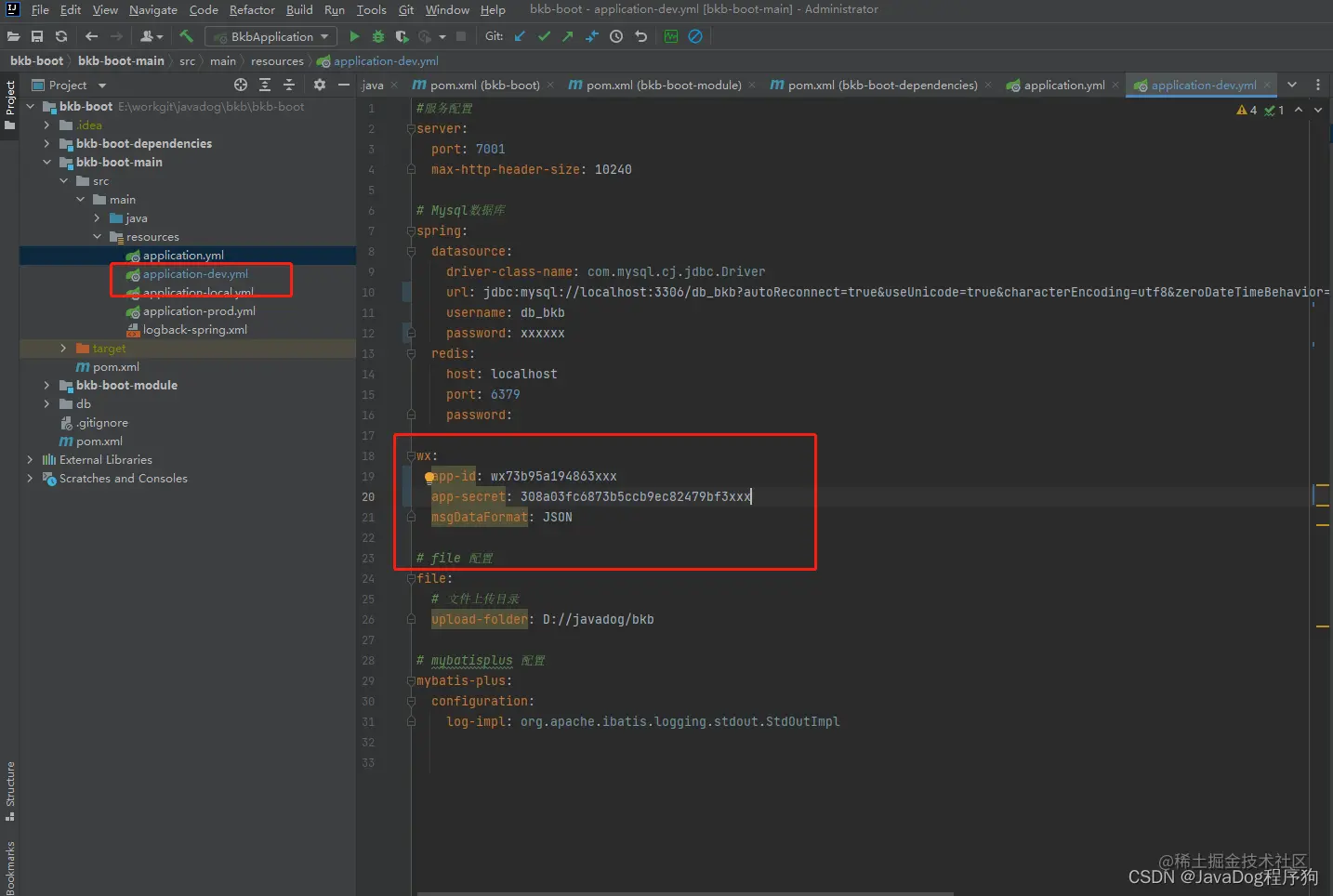
Task: Open the Project tool window stripe
Action: click(x=10, y=105)
